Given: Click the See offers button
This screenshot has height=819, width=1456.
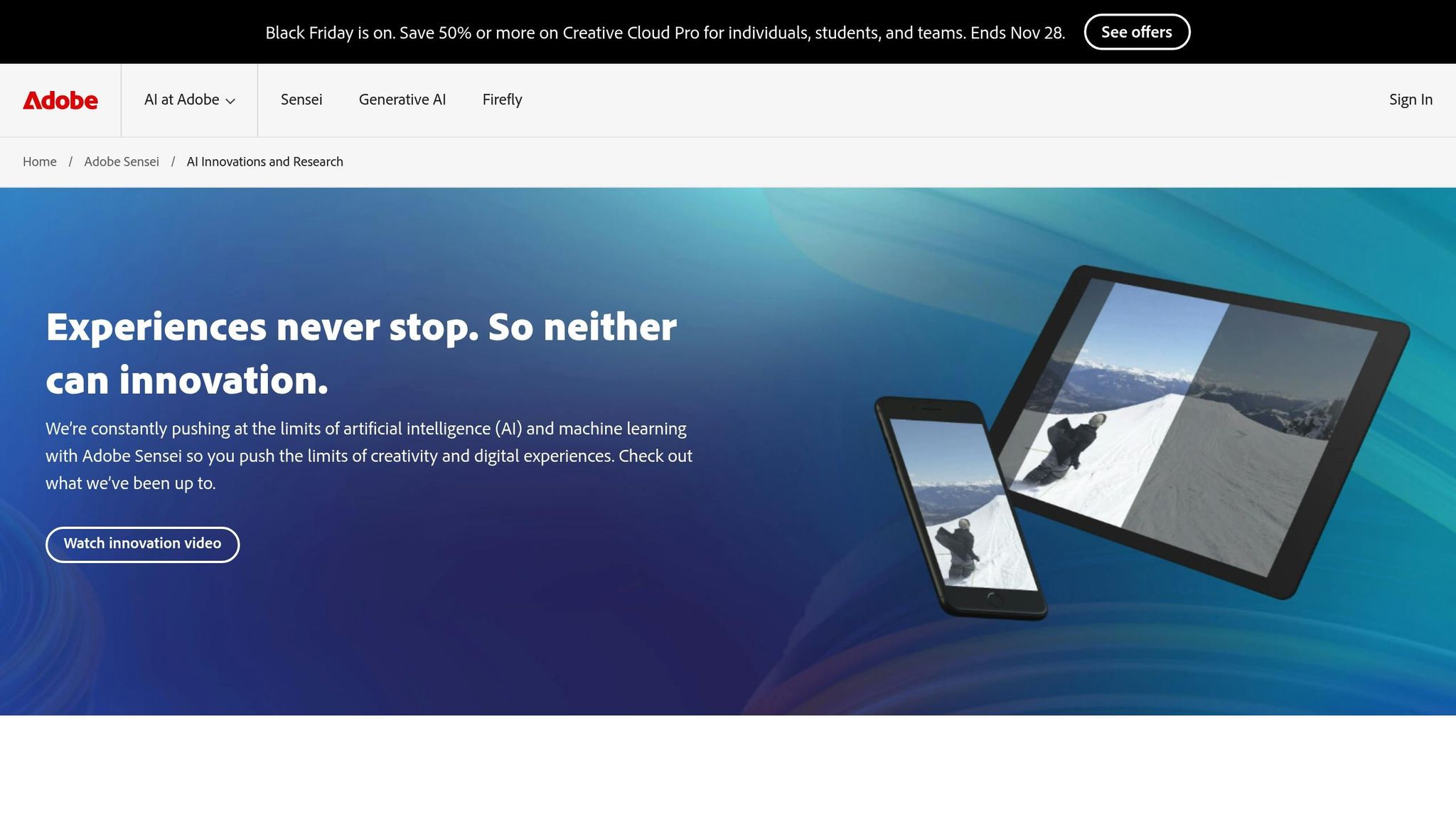Looking at the screenshot, I should (1137, 32).
